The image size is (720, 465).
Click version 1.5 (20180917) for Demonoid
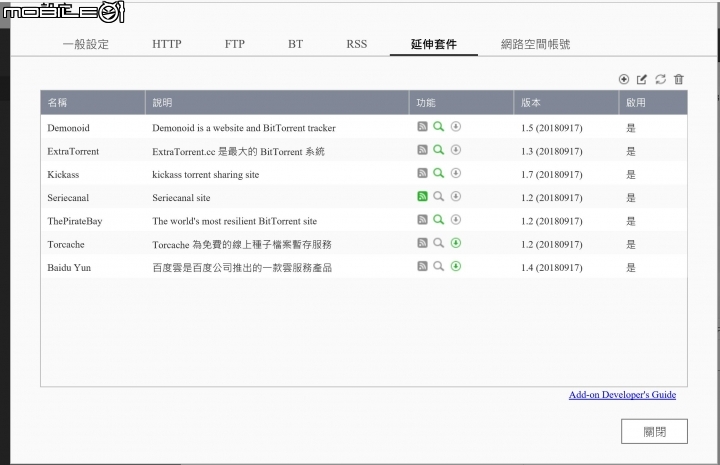click(551, 128)
